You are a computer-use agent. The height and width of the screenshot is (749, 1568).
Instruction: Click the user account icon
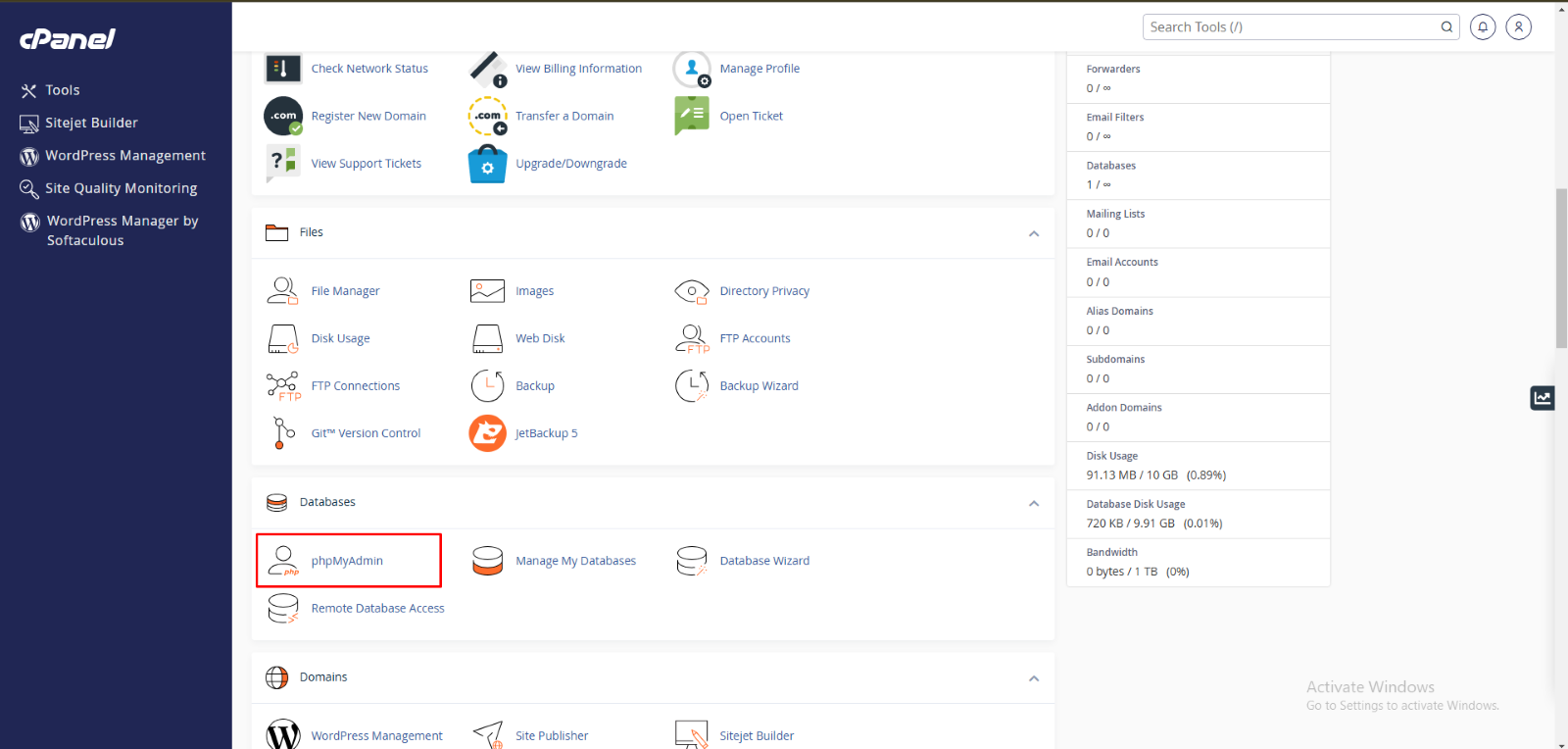[x=1518, y=27]
